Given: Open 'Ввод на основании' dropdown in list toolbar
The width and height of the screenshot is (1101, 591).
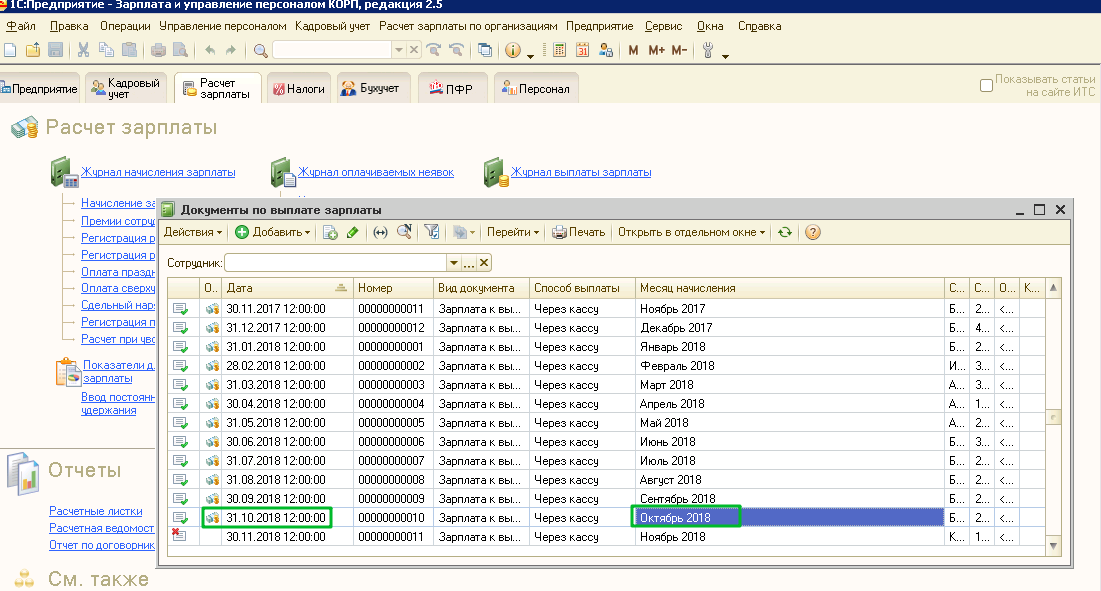Looking at the screenshot, I should pos(463,232).
